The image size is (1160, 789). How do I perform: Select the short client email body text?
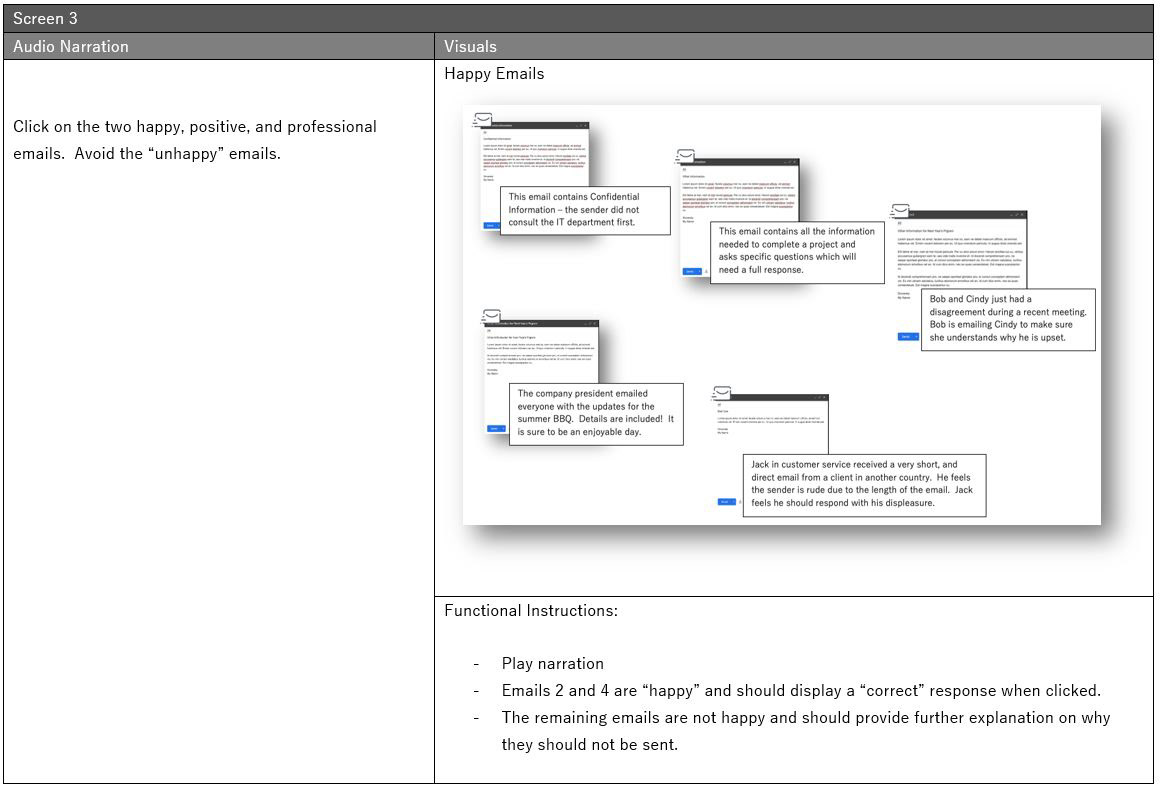point(769,421)
